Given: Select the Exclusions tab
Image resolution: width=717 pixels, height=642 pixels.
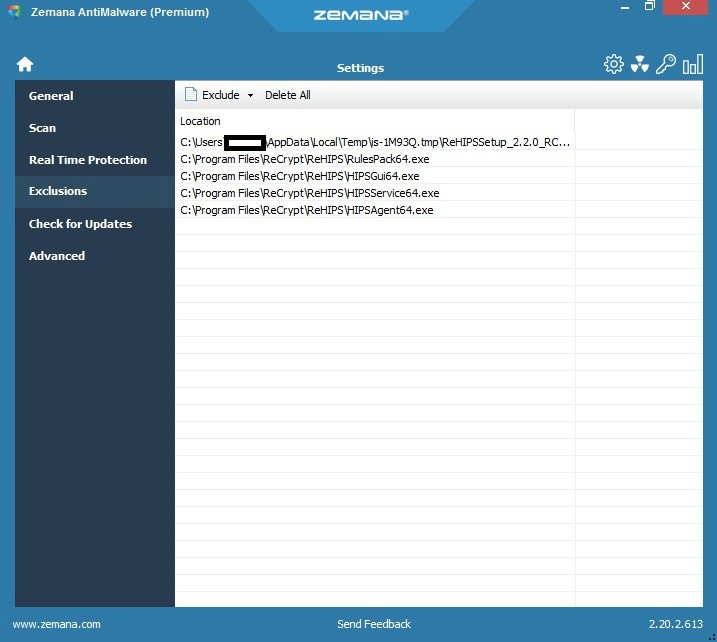Looking at the screenshot, I should click(95, 192).
